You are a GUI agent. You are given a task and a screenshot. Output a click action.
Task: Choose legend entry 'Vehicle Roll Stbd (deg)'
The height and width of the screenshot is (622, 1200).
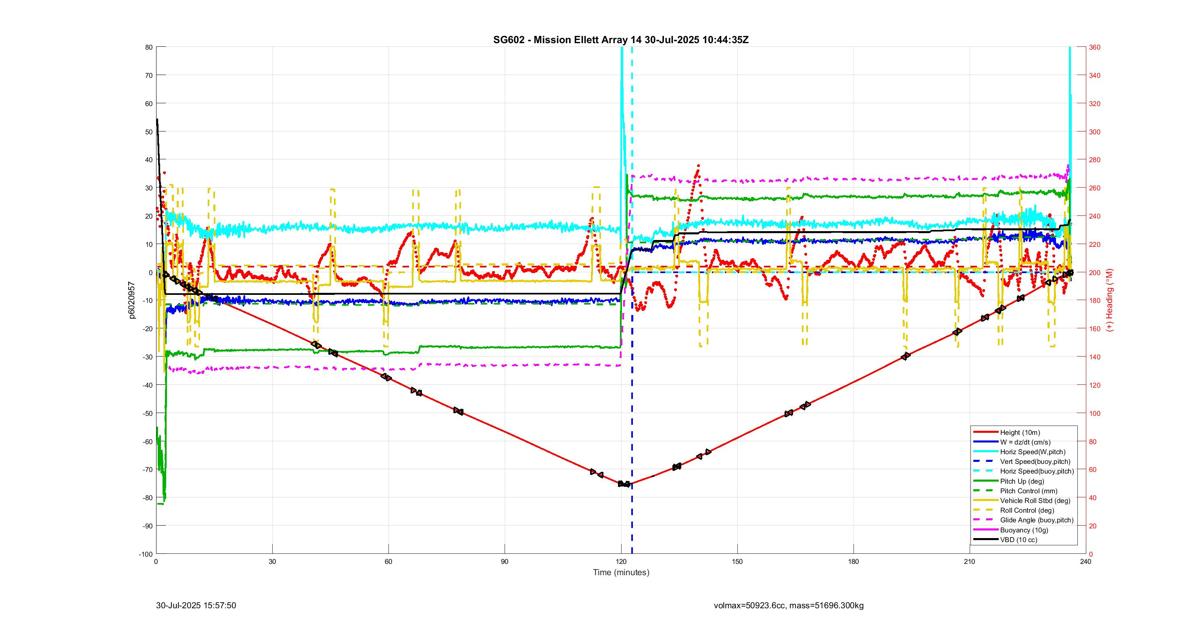(1036, 500)
